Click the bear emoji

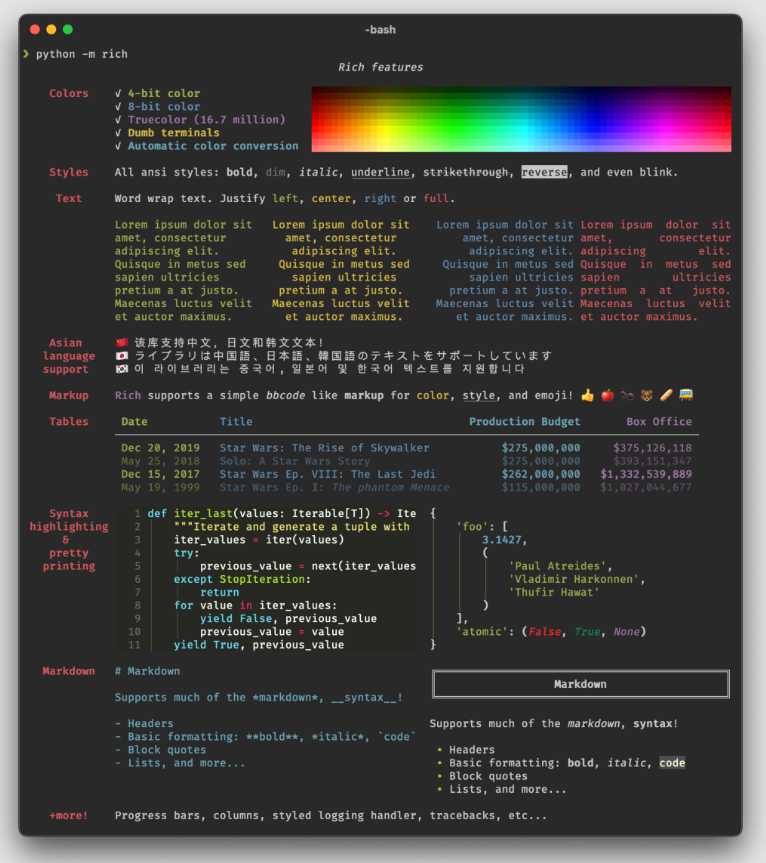[647, 395]
